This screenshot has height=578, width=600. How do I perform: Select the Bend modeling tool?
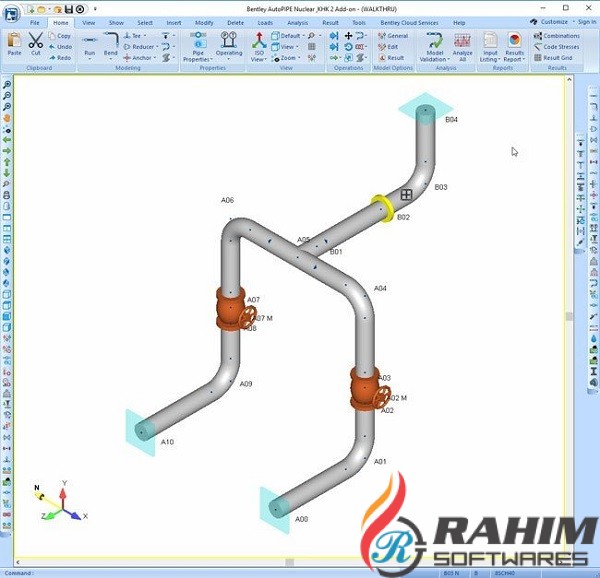[x=111, y=47]
